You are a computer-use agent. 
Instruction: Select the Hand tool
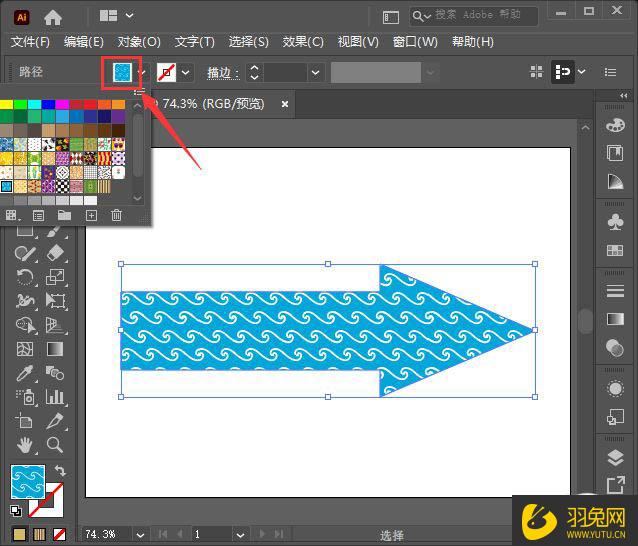[25, 445]
